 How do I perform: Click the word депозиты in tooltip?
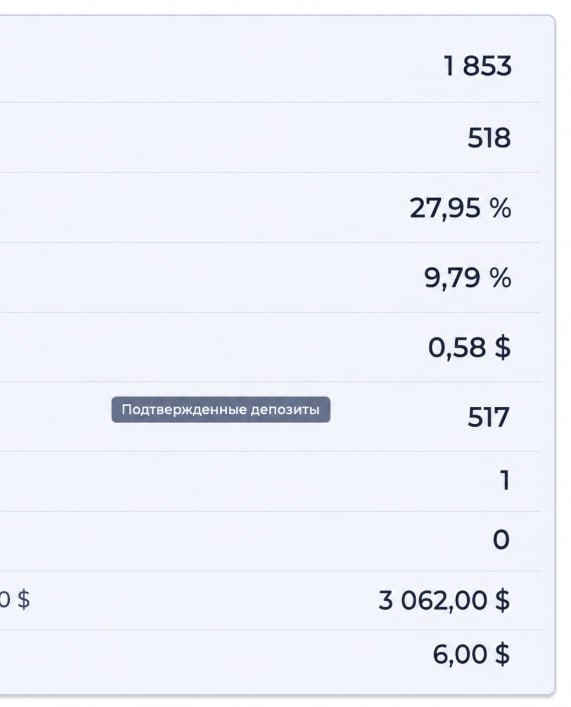click(285, 409)
